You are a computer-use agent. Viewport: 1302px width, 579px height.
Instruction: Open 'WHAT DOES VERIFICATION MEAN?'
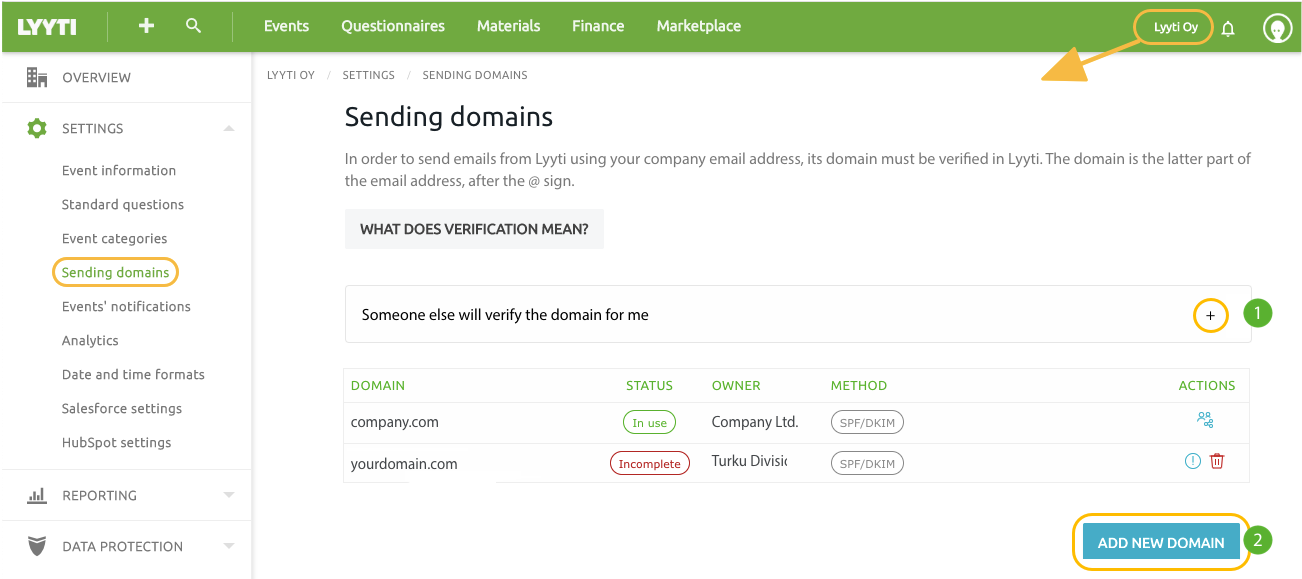474,229
